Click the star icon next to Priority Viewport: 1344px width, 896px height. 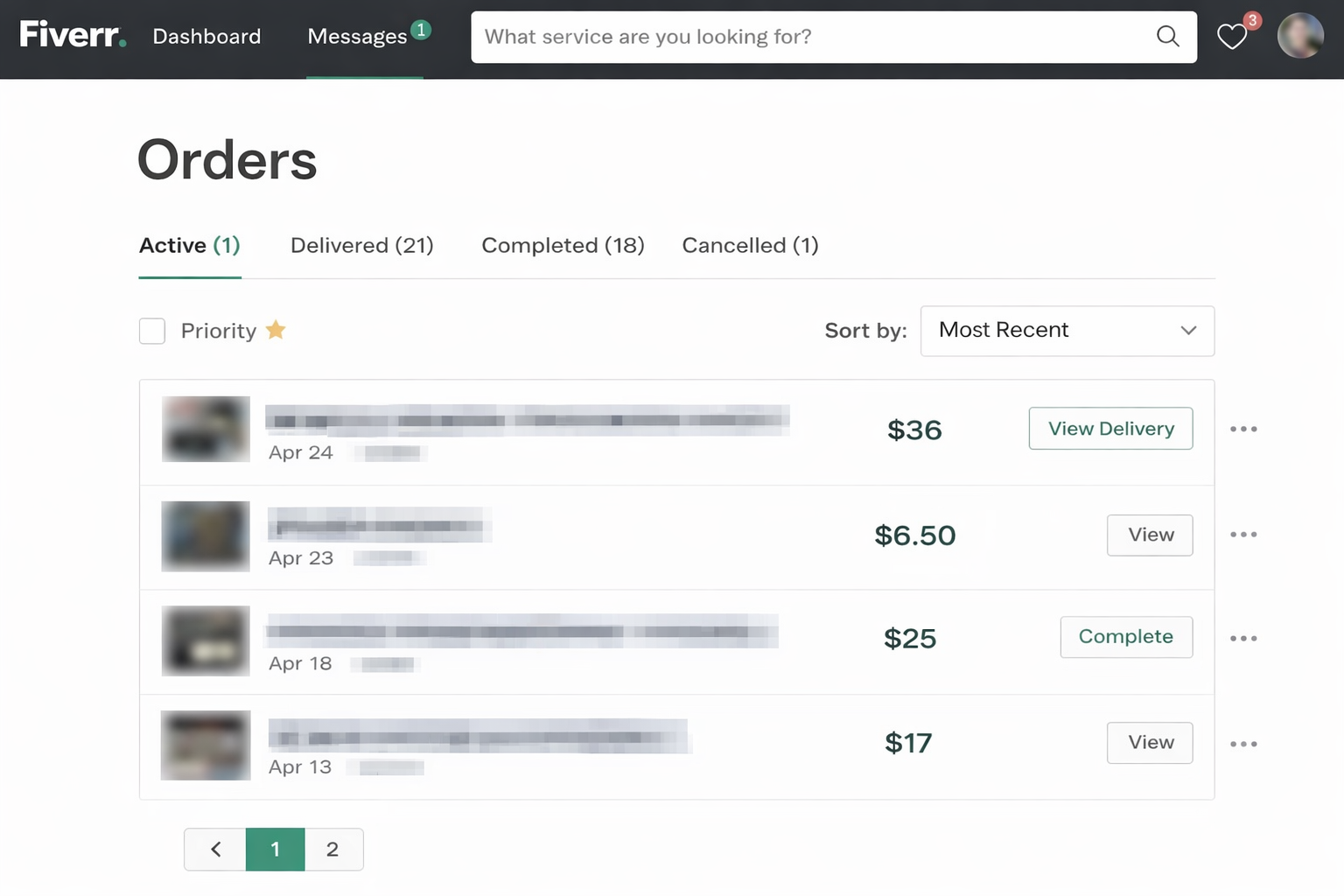276,330
